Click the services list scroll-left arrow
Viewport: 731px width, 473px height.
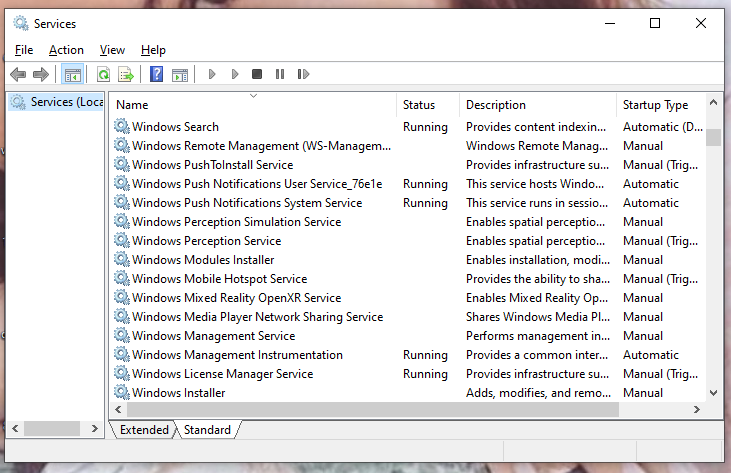[x=118, y=410]
